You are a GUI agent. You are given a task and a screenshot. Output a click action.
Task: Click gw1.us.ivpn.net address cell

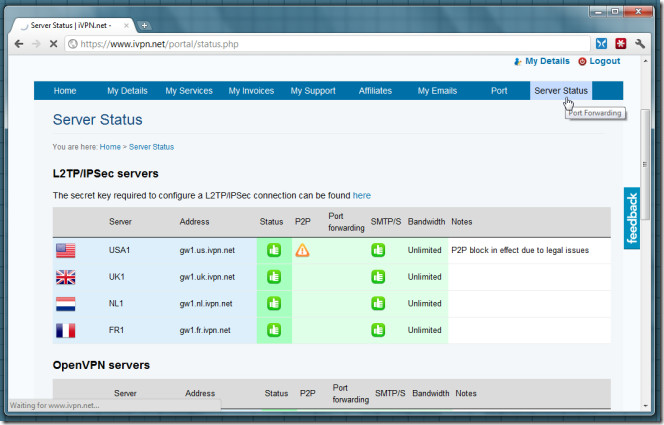tap(207, 250)
